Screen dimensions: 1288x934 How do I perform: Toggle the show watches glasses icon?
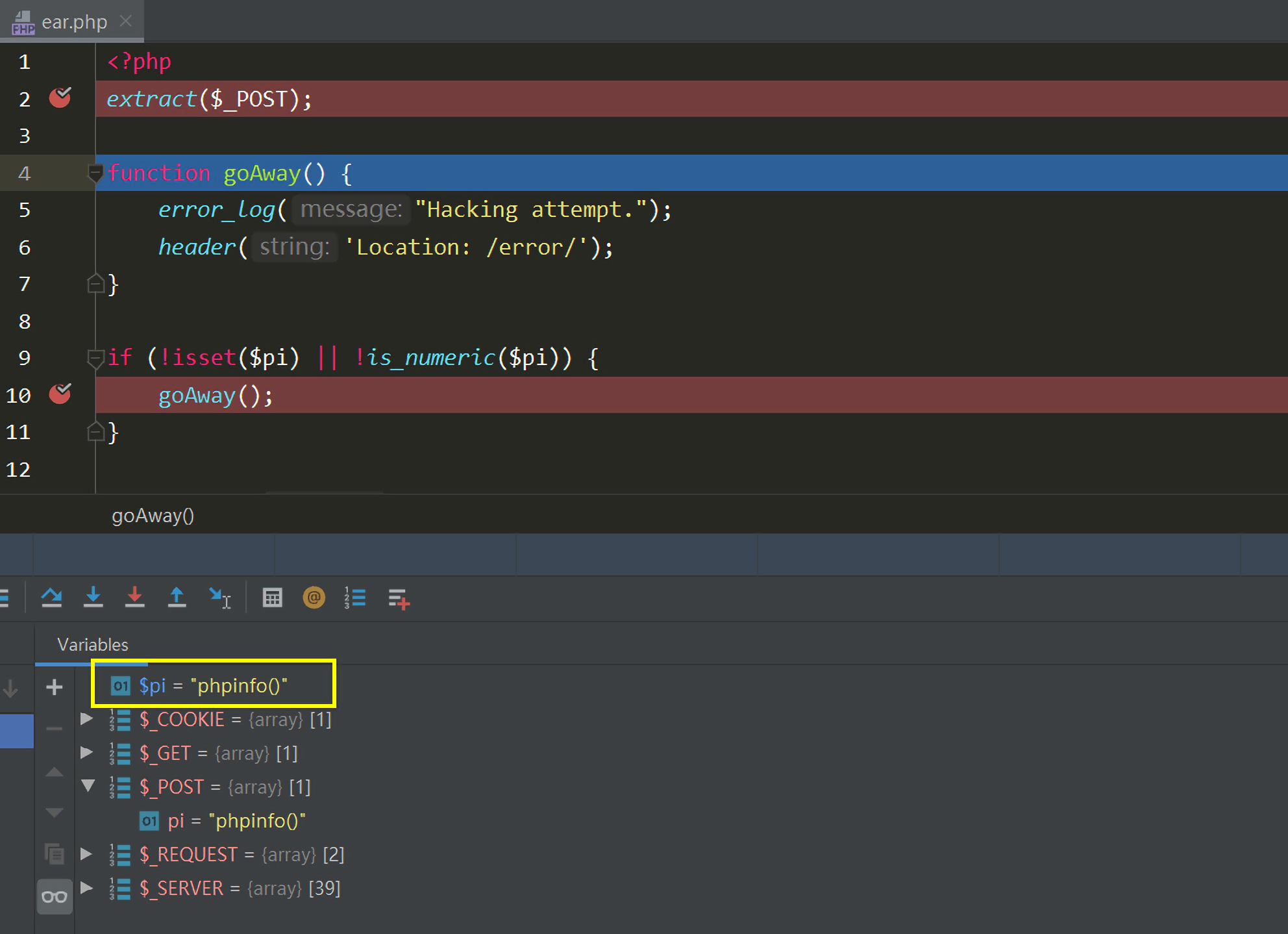55,897
